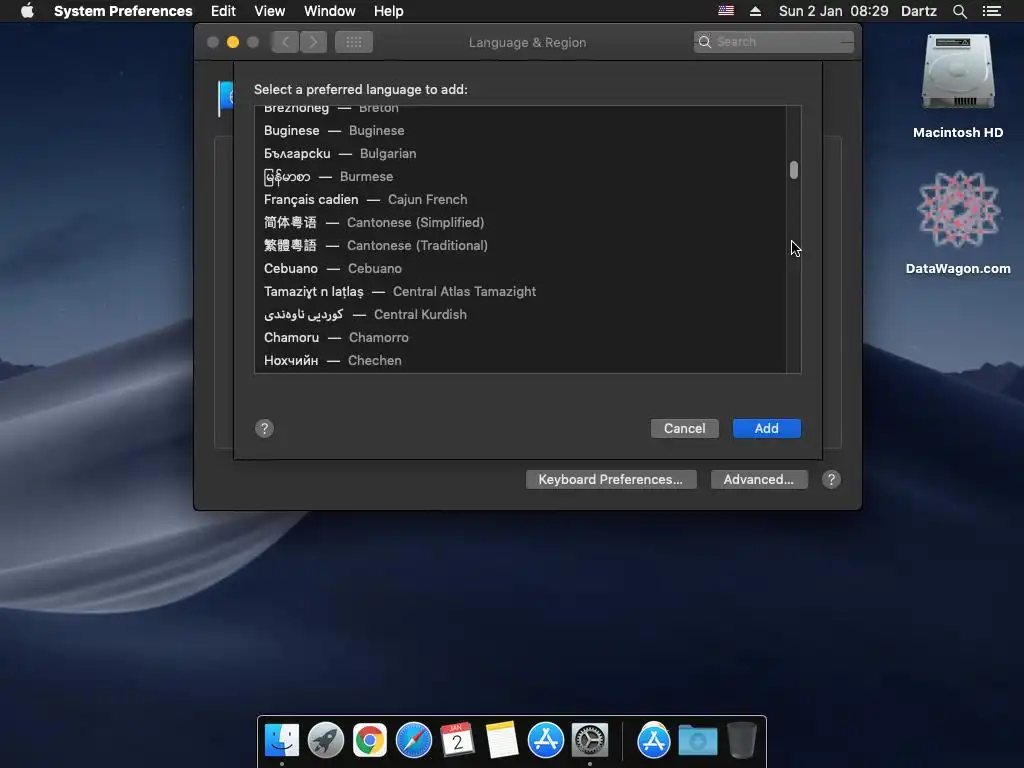Open Macintosh HD desktop icon
This screenshot has width=1024, height=768.
click(x=958, y=72)
